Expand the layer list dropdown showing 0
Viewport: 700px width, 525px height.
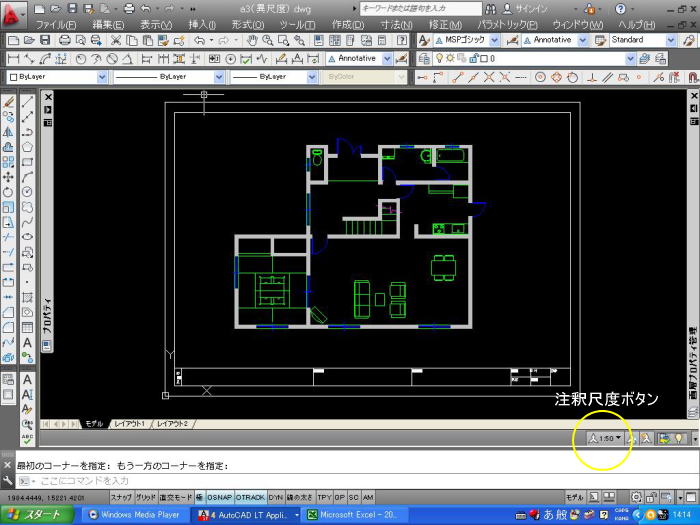(x=630, y=58)
